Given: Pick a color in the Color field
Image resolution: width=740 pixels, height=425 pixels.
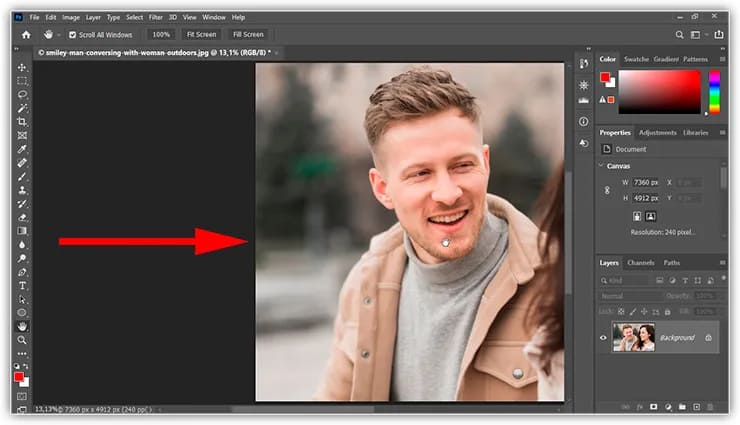Looking at the screenshot, I should (659, 92).
